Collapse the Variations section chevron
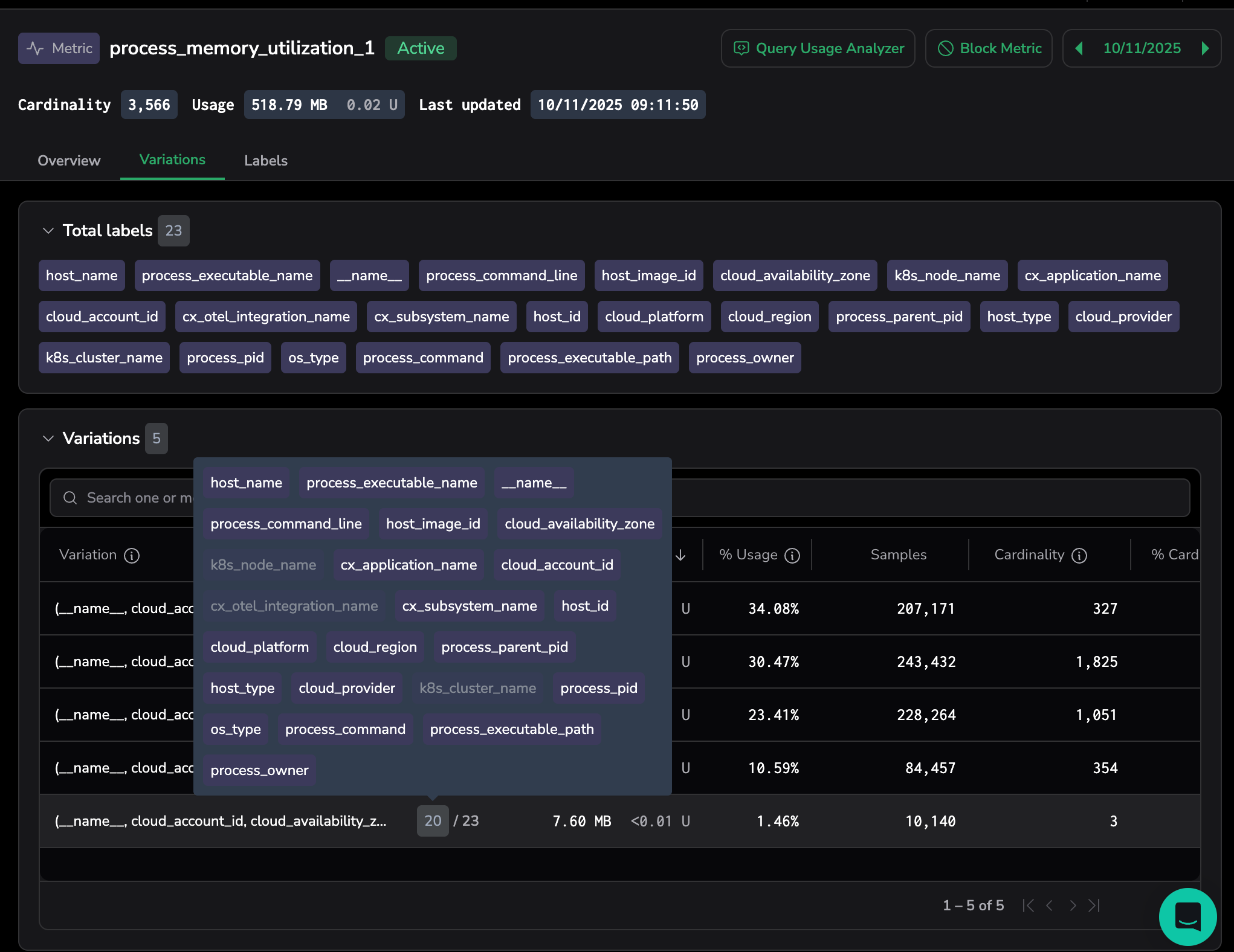This screenshot has width=1234, height=952. tap(48, 439)
